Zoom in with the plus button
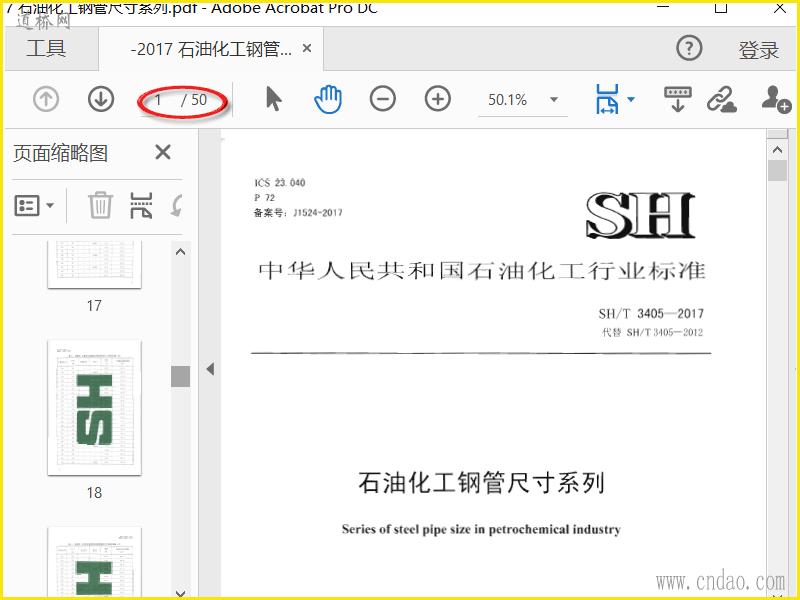The image size is (800, 600). (438, 99)
